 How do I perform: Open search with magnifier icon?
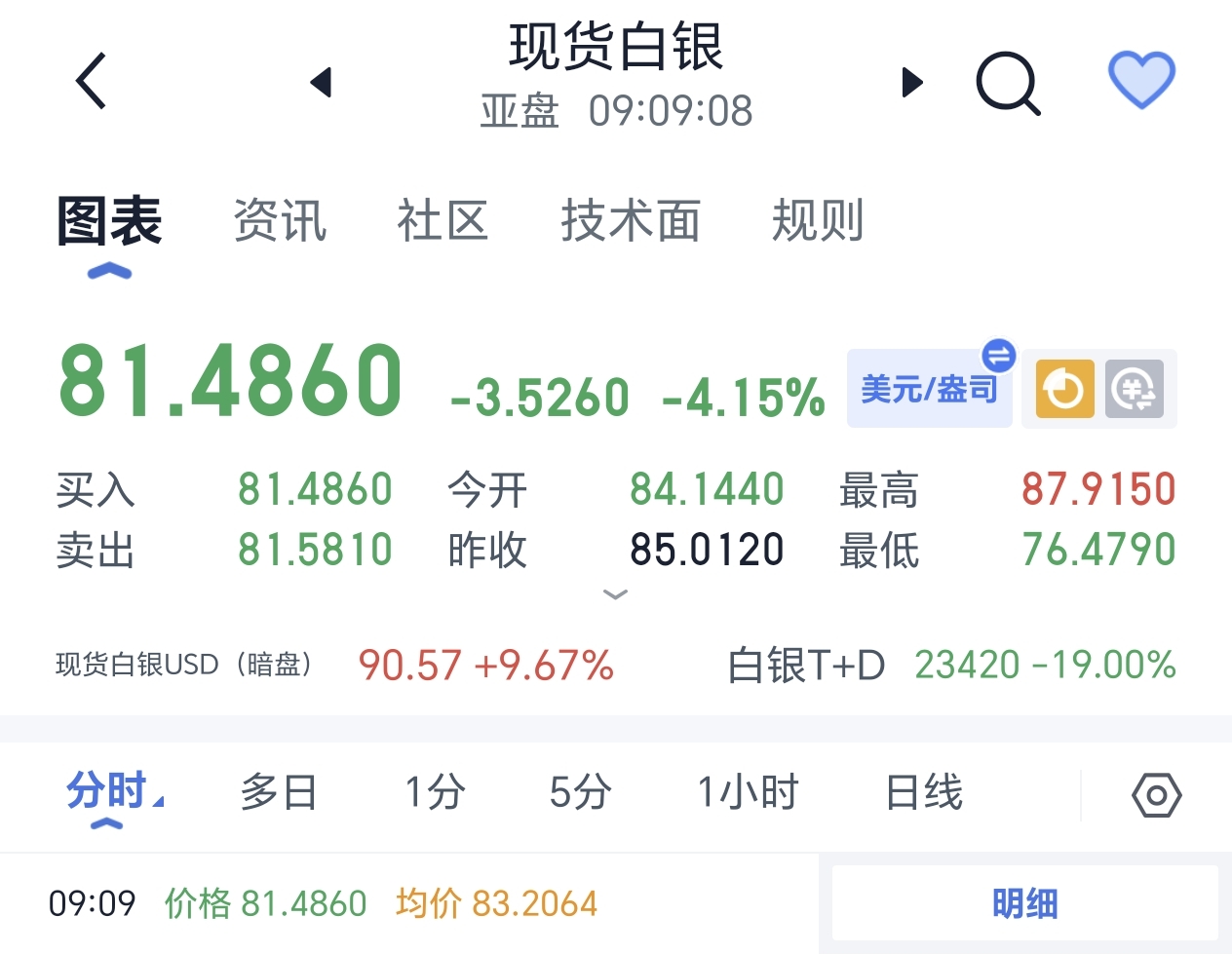point(1008,84)
